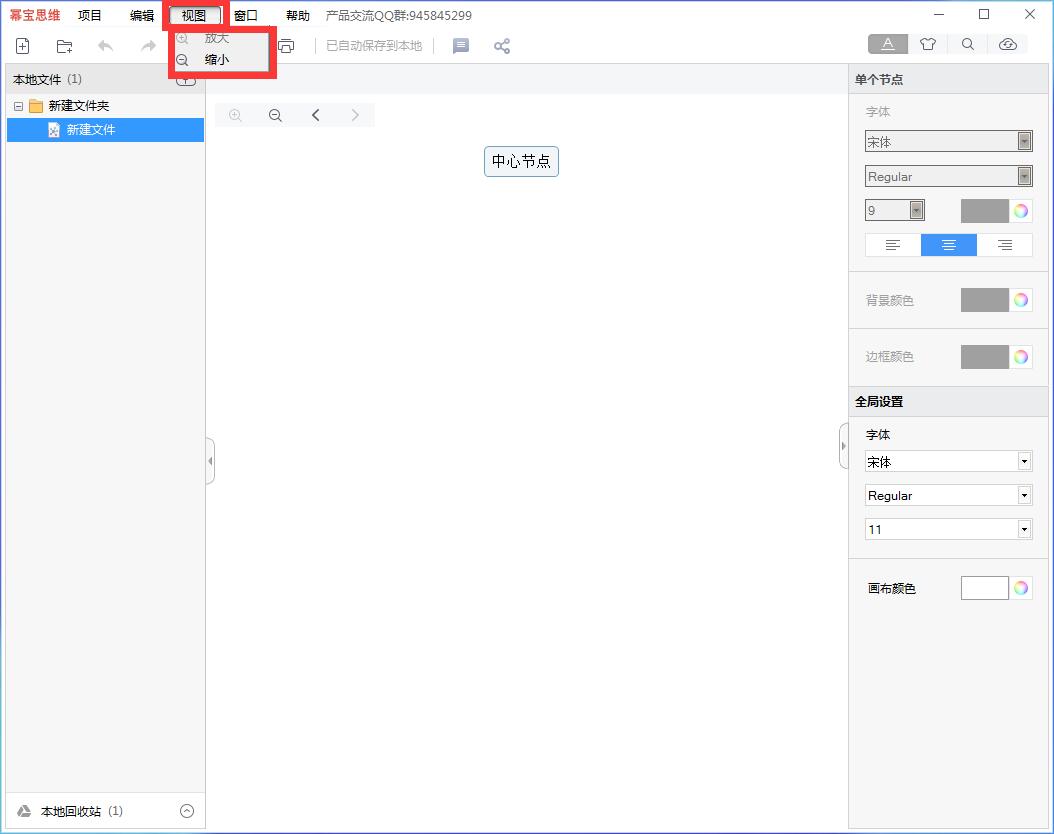
Task: Open the comment bubble icon
Action: (x=461, y=46)
